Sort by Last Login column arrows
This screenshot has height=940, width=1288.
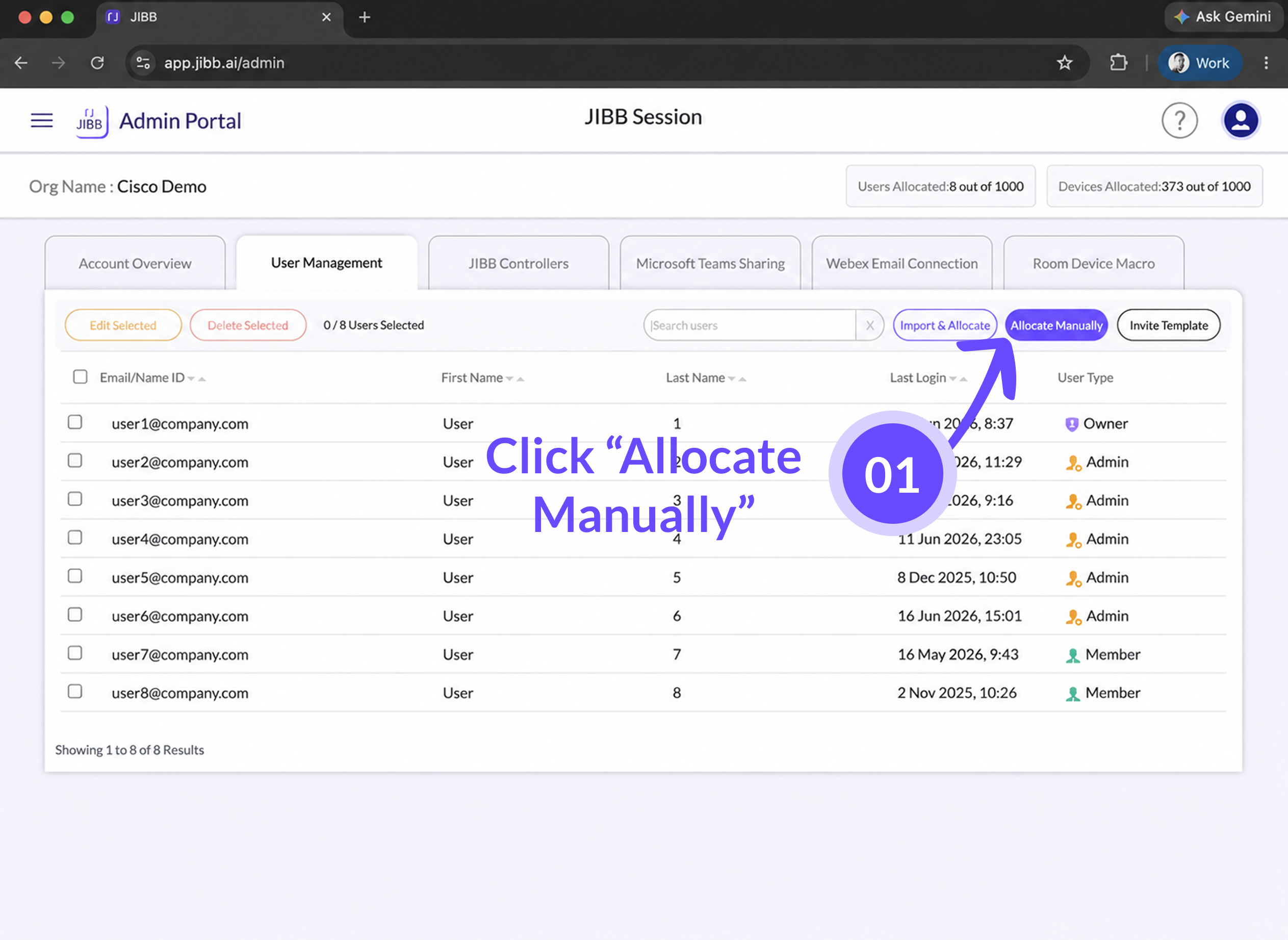(x=958, y=378)
